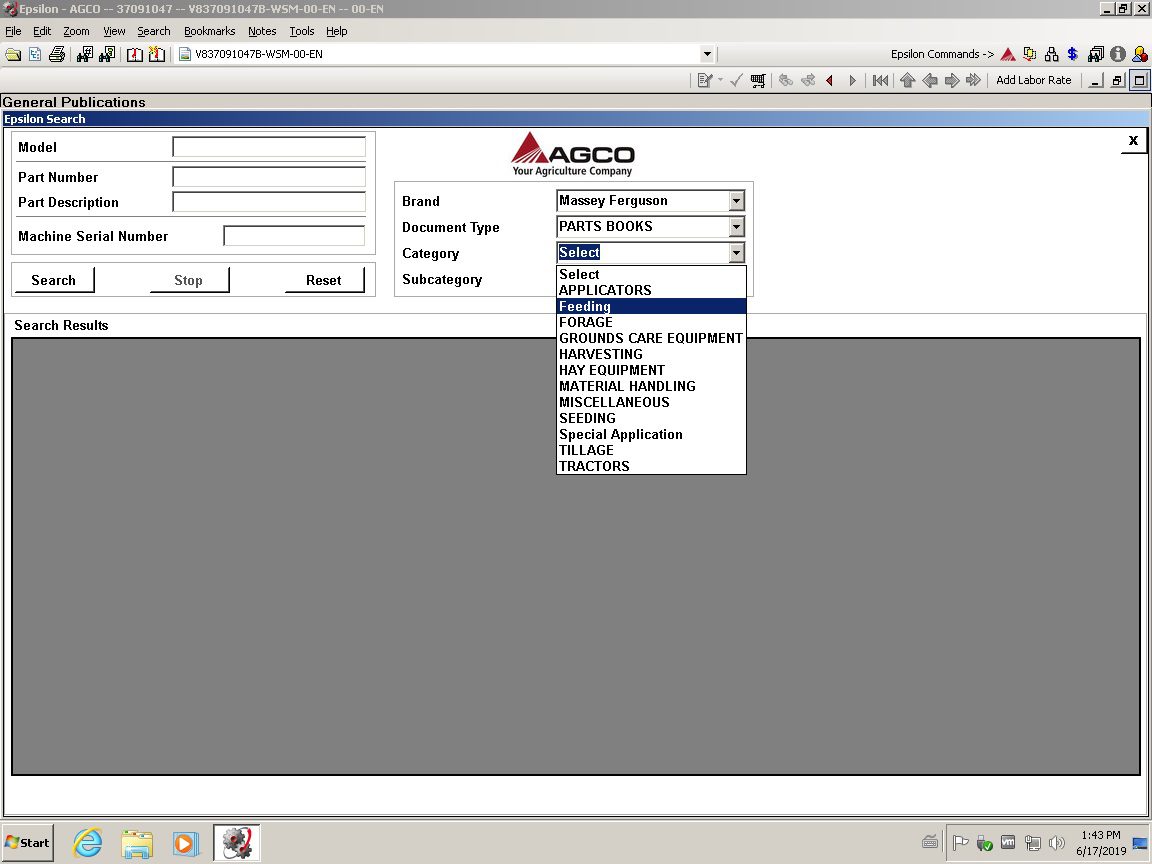This screenshot has height=864, width=1152.
Task: Navigate back with the gray left arrow
Action: (x=929, y=81)
